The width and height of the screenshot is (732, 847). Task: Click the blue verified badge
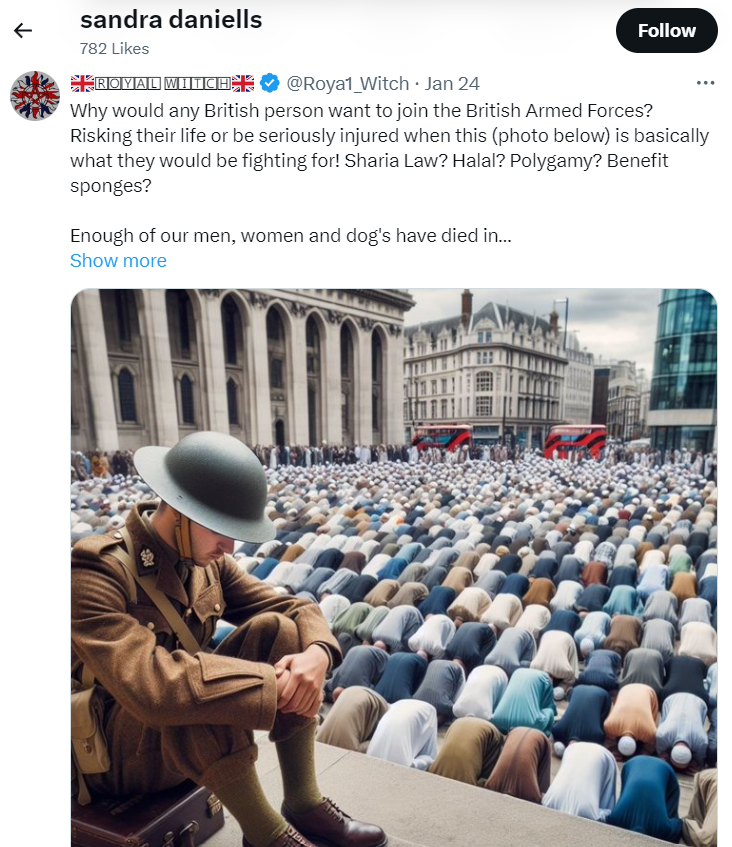[270, 83]
